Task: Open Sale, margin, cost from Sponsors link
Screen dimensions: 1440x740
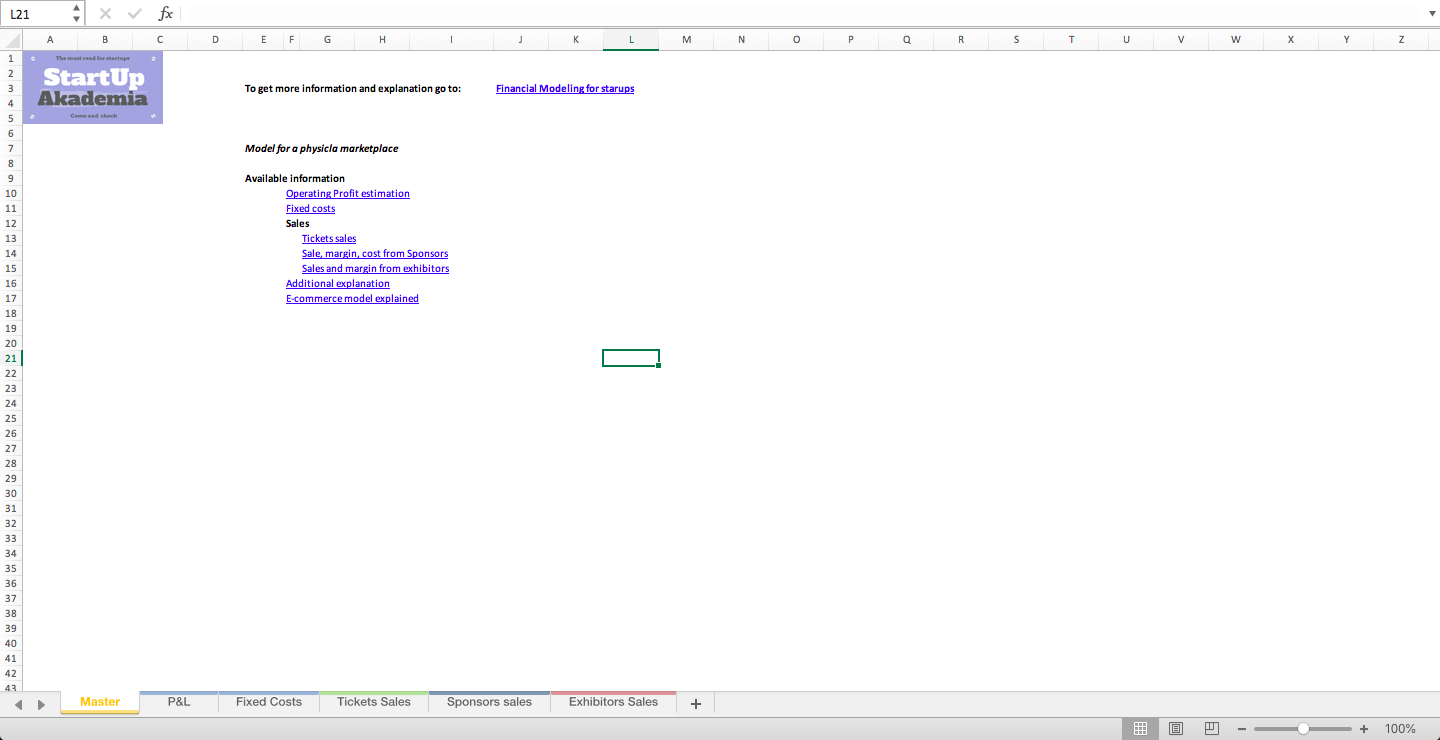Action: (x=375, y=253)
